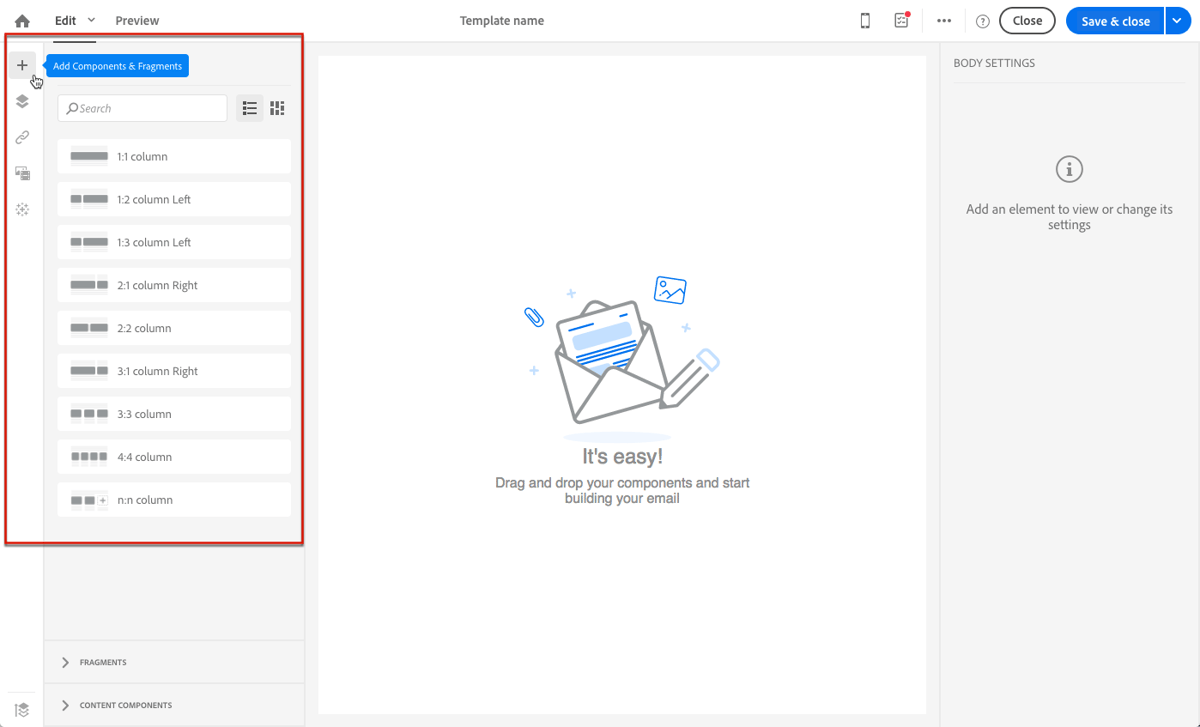This screenshot has width=1200, height=727.
Task: Click the checklist icon with red notification dot
Action: (x=901, y=20)
